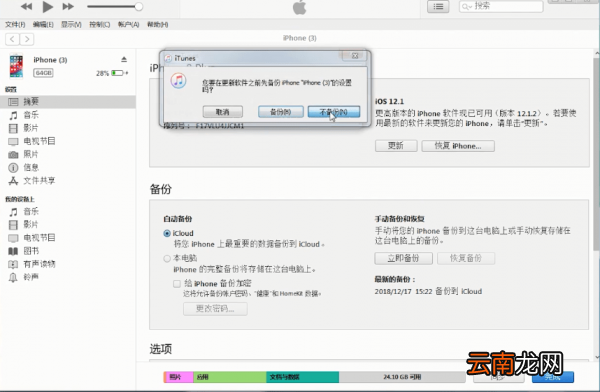Select 文件共享 in the sidebar
This screenshot has height=392, width=600.
68,181
